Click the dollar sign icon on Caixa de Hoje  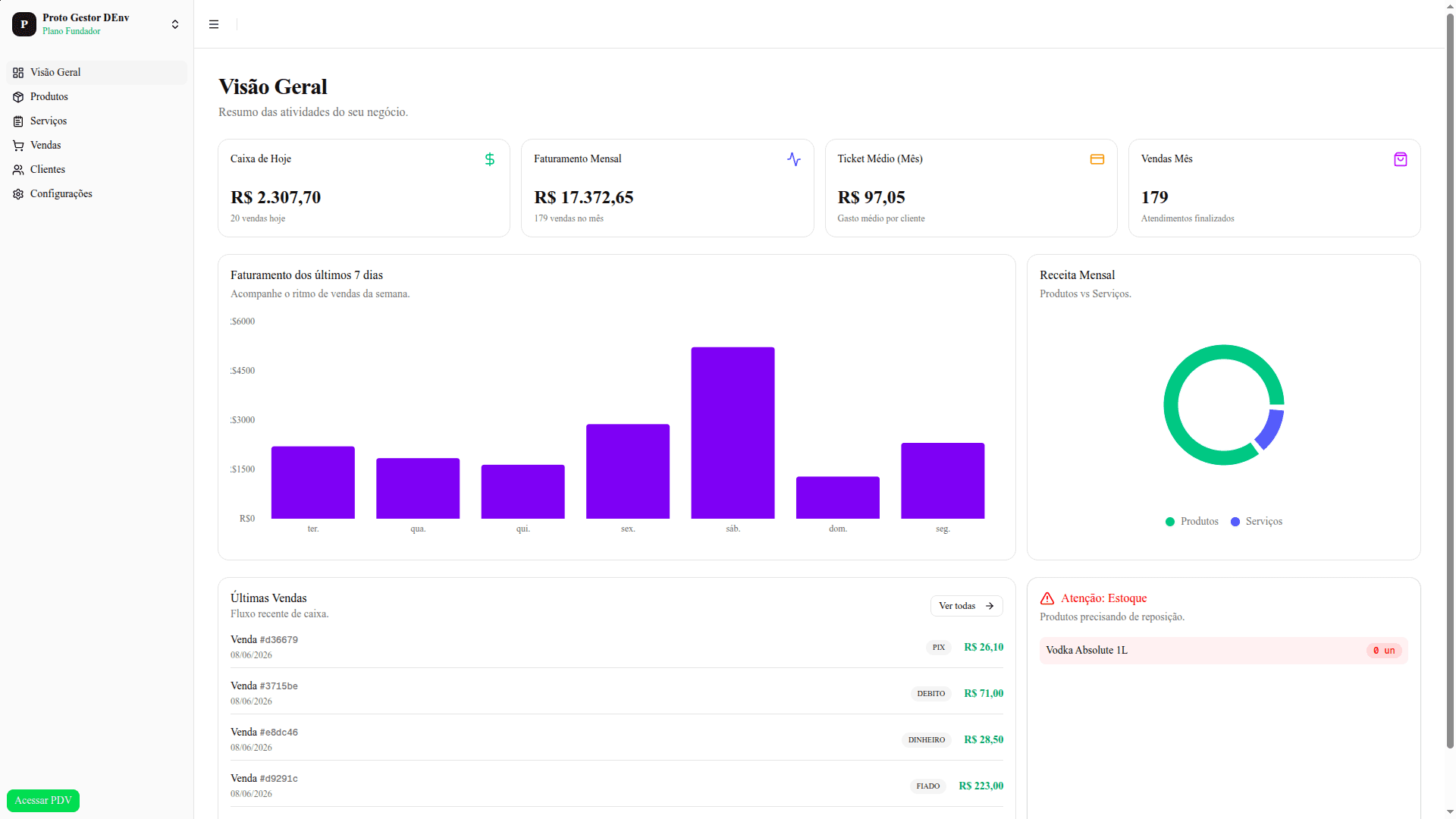pyautogui.click(x=490, y=159)
